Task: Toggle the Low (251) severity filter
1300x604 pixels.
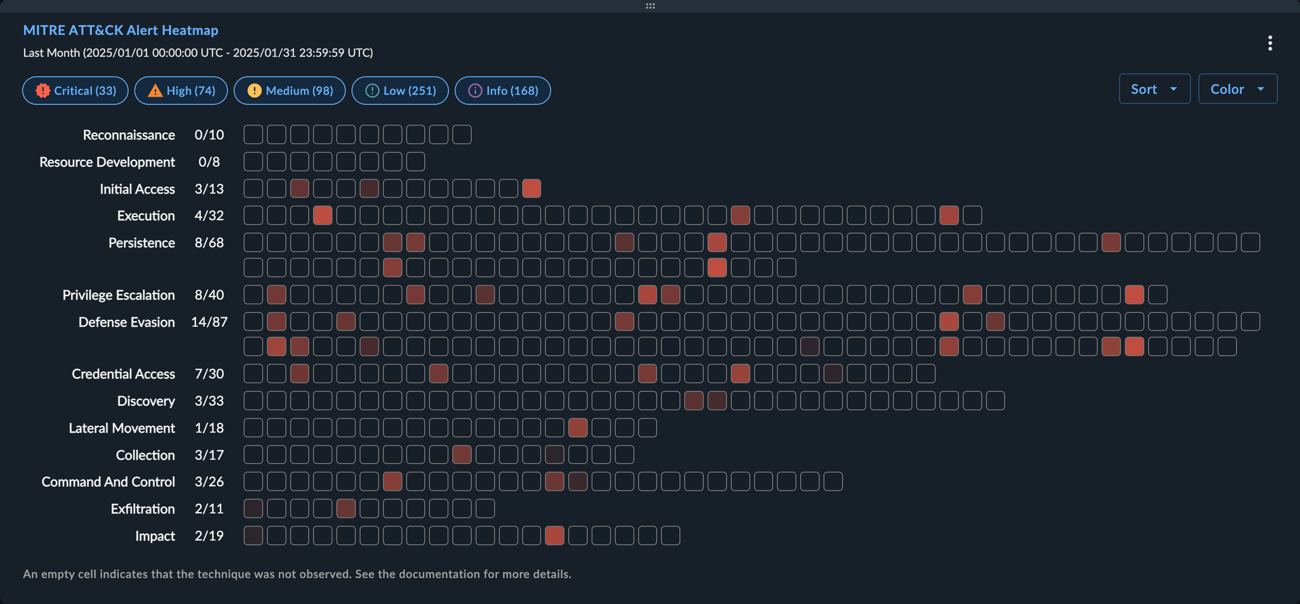Action: click(400, 90)
